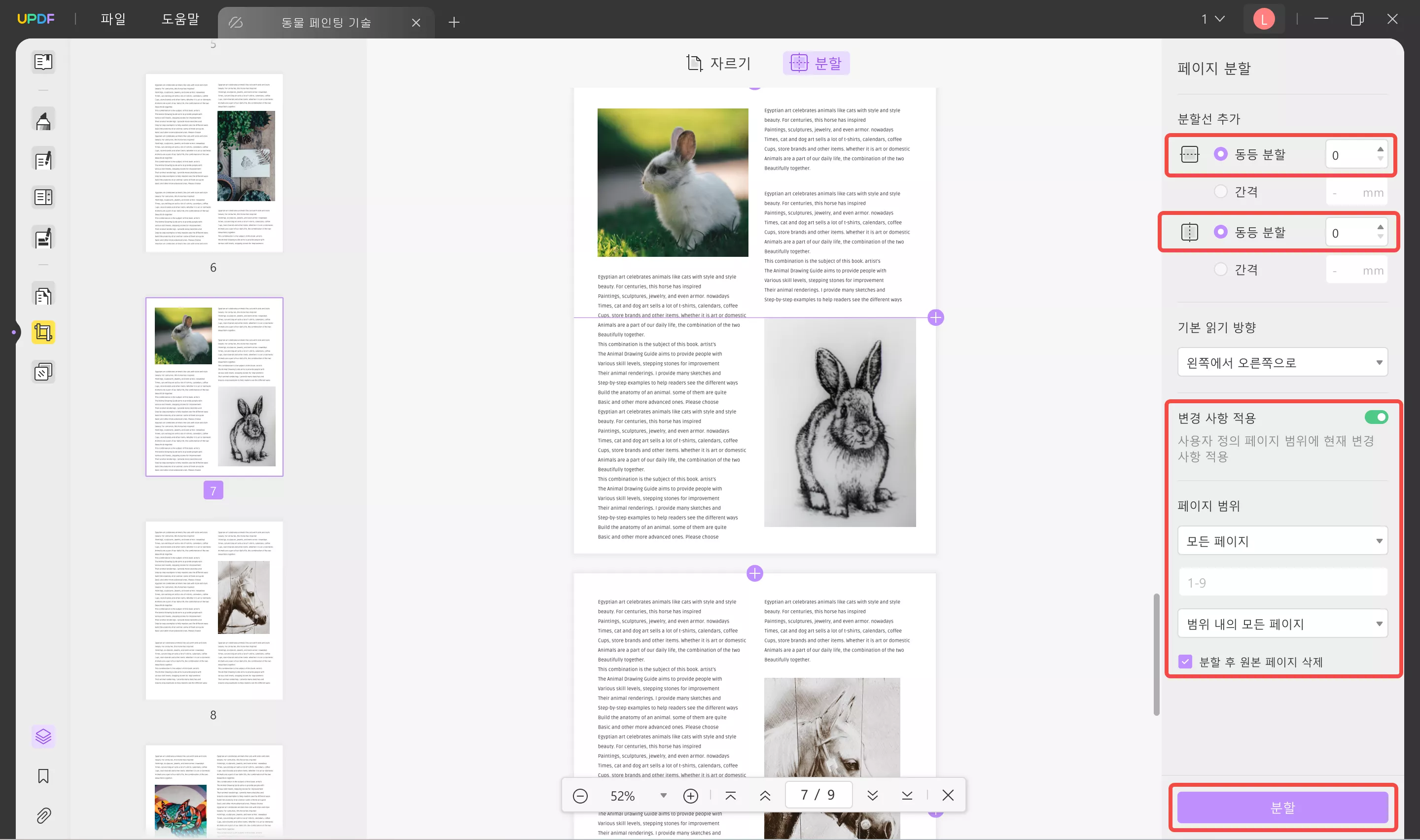The height and width of the screenshot is (840, 1420).
Task: Click the UPDF logo
Action: coord(35,19)
